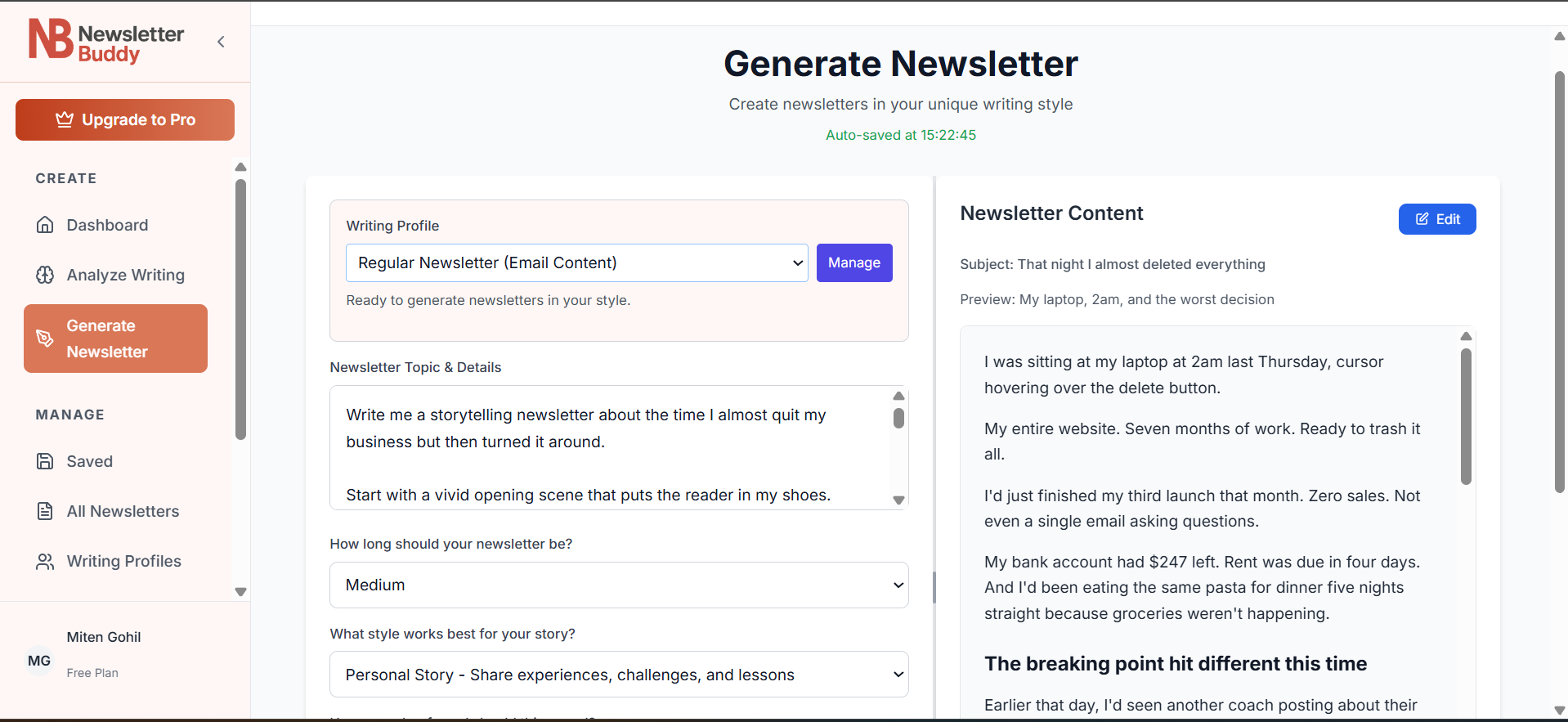Open the Personal Story style selector

pos(618,674)
